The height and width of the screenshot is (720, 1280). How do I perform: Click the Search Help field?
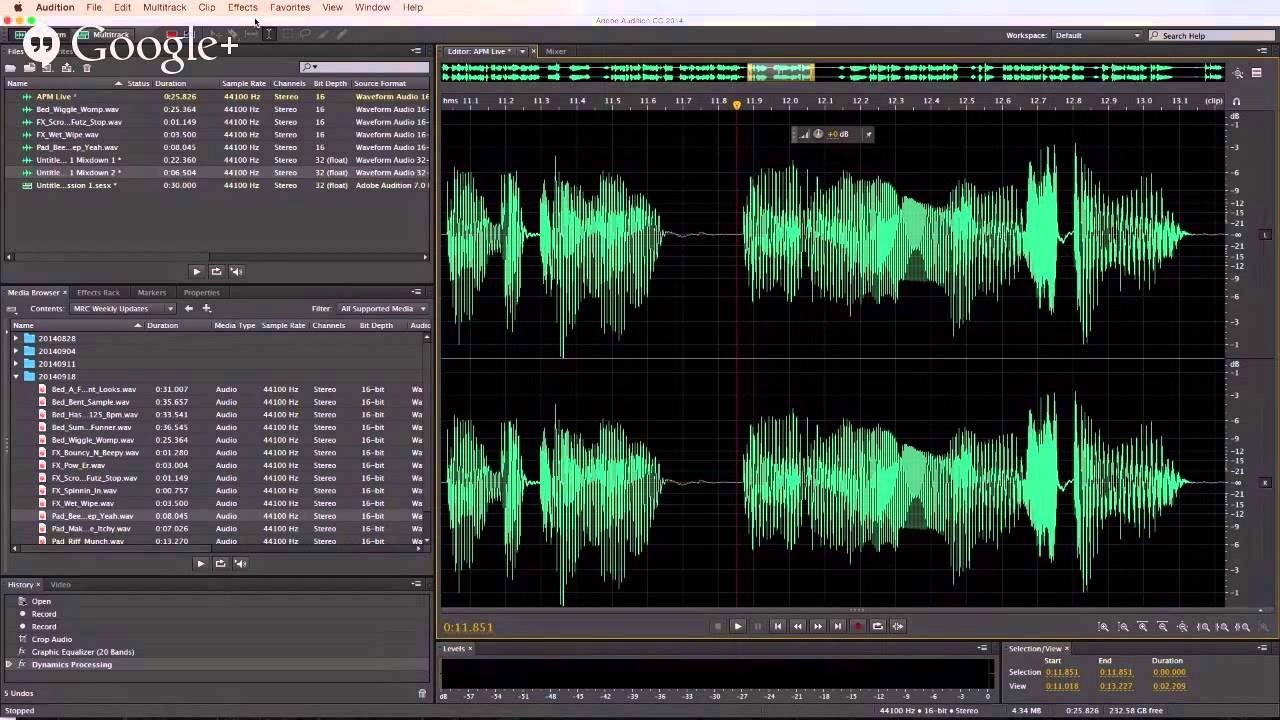[x=1210, y=35]
